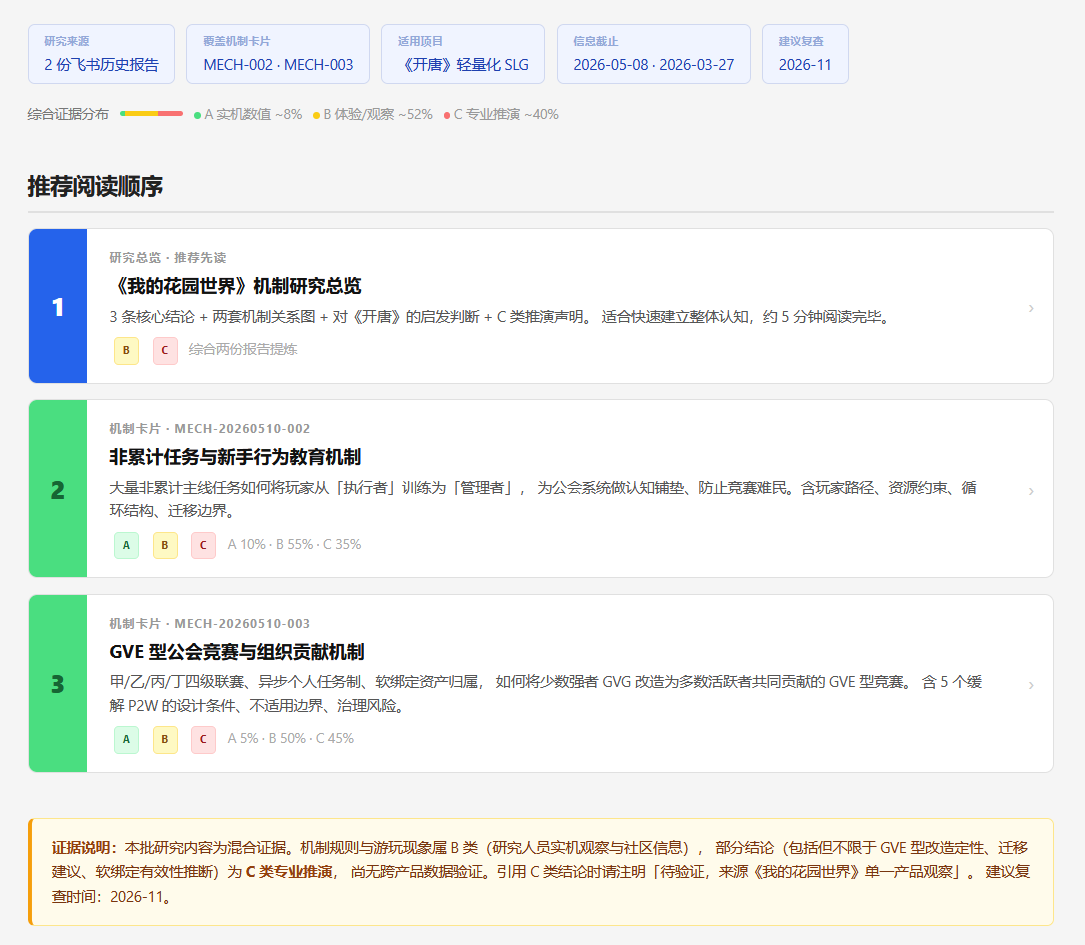Viewport: 1085px width, 945px height.
Task: Click A 10% · B 55% · C 35% text
Action: point(295,544)
